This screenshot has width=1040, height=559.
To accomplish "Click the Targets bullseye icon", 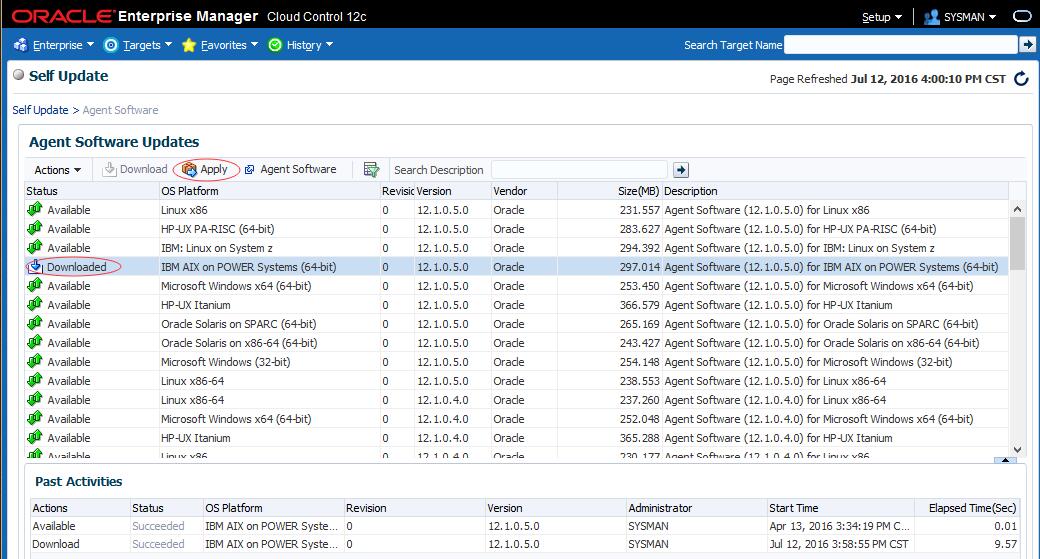I will [111, 45].
